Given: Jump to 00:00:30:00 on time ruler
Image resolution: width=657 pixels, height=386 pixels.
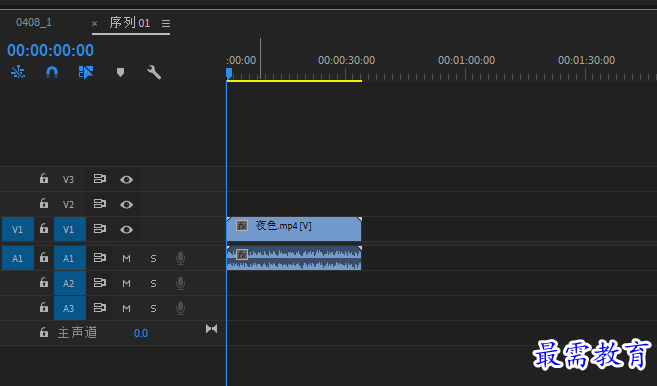Looking at the screenshot, I should (346, 60).
